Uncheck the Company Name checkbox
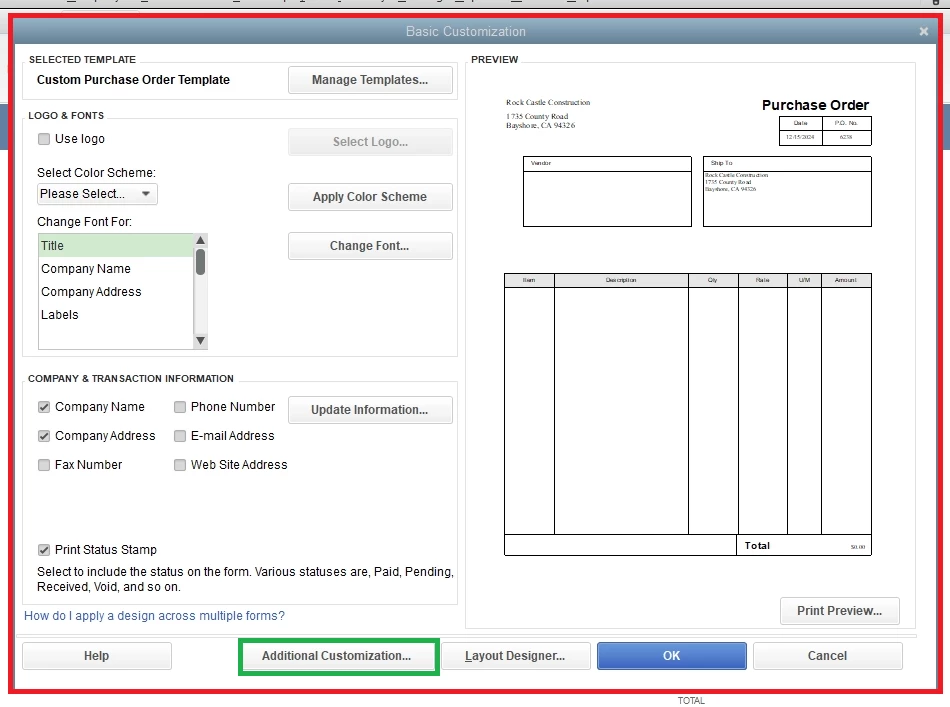Viewport: 950px width, 707px height. [44, 407]
